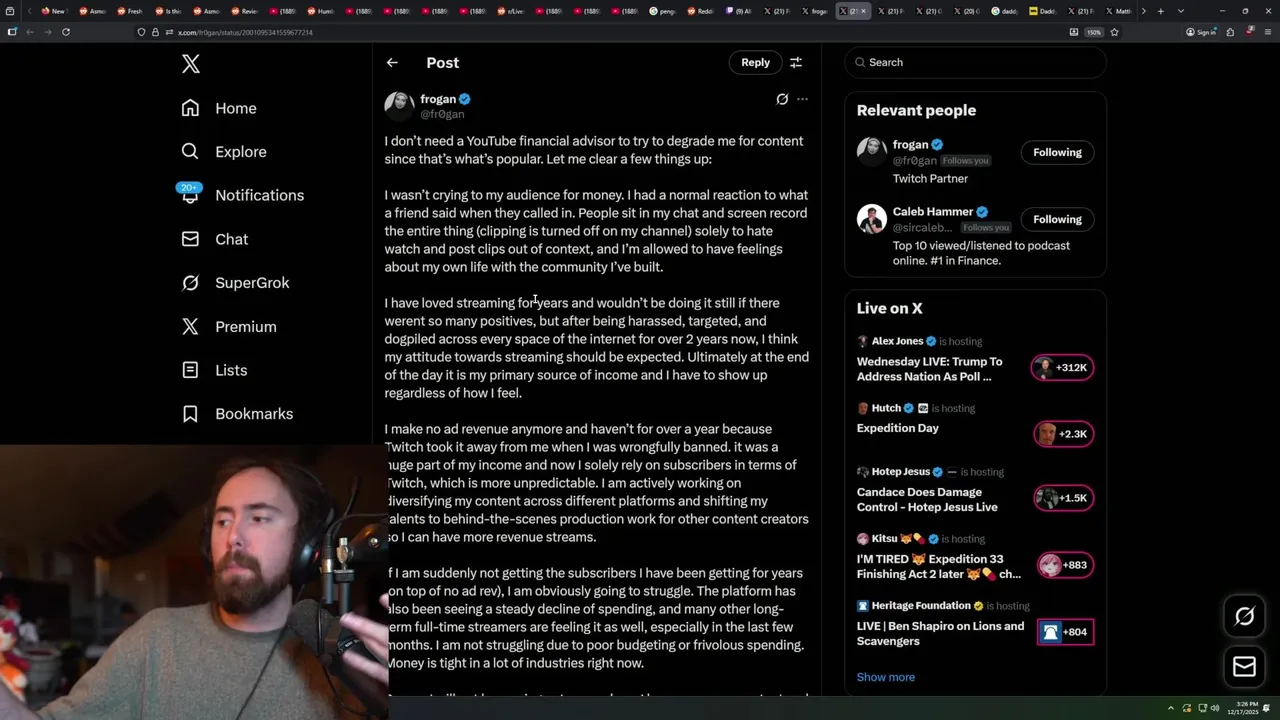Image resolution: width=1280 pixels, height=720 pixels.
Task: Switch to the frogan browser tab
Action: (816, 11)
